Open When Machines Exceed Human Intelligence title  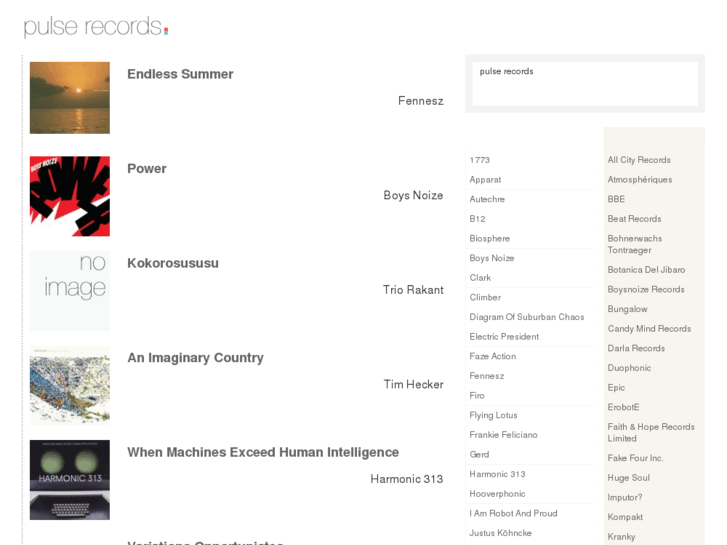point(263,453)
